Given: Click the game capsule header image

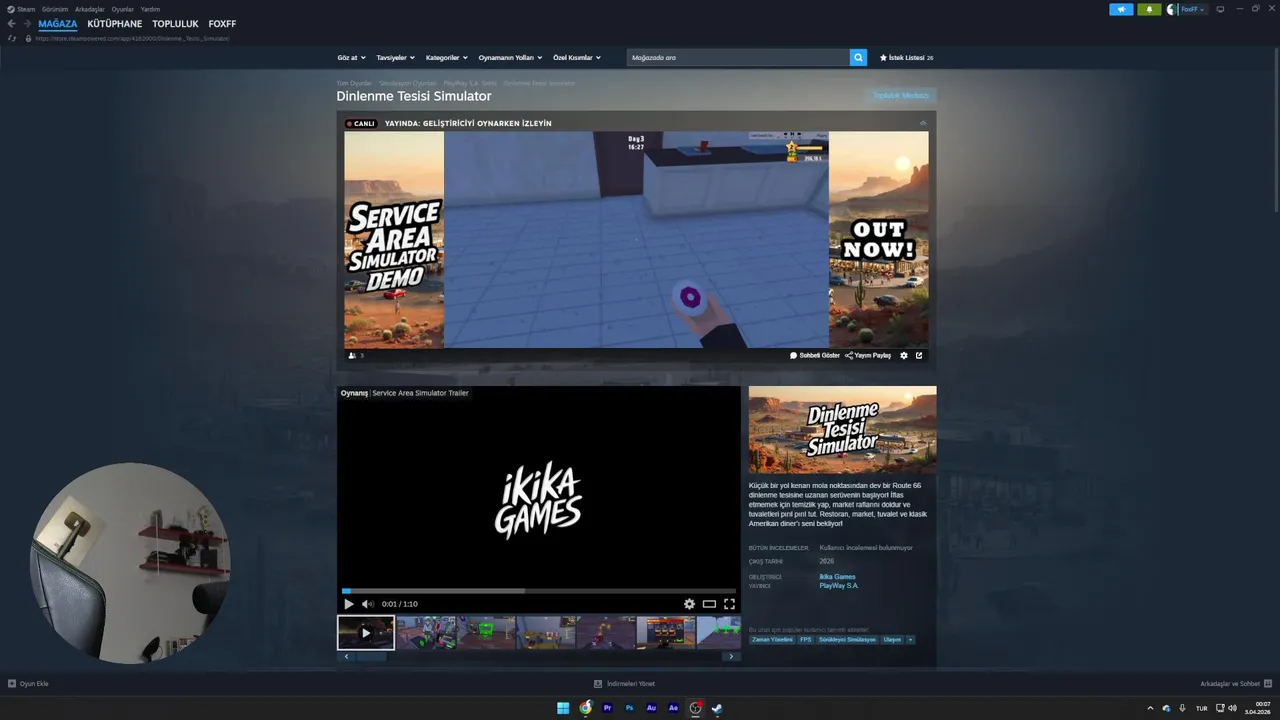Looking at the screenshot, I should [x=843, y=430].
